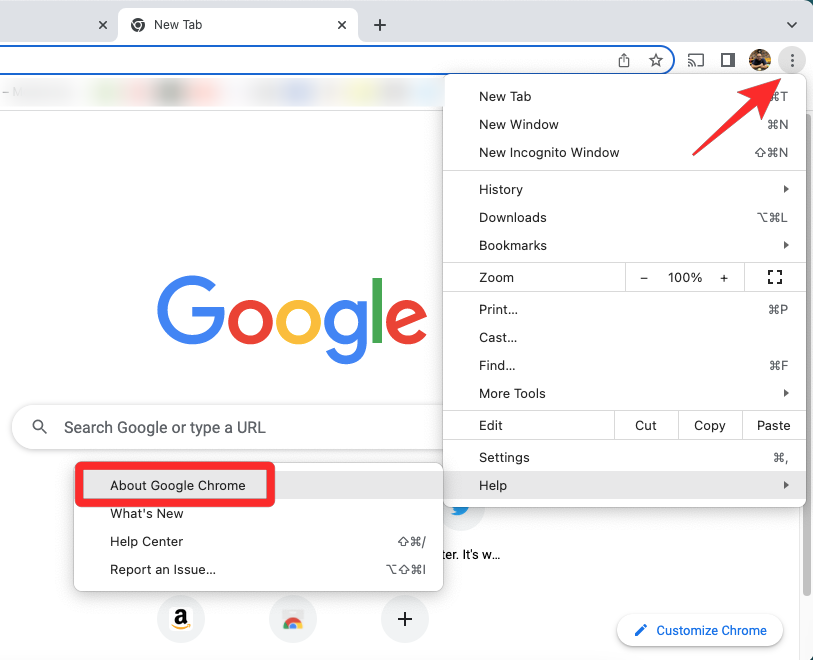The image size is (813, 660).
Task: Open a new tab with plus button
Action: [x=380, y=25]
